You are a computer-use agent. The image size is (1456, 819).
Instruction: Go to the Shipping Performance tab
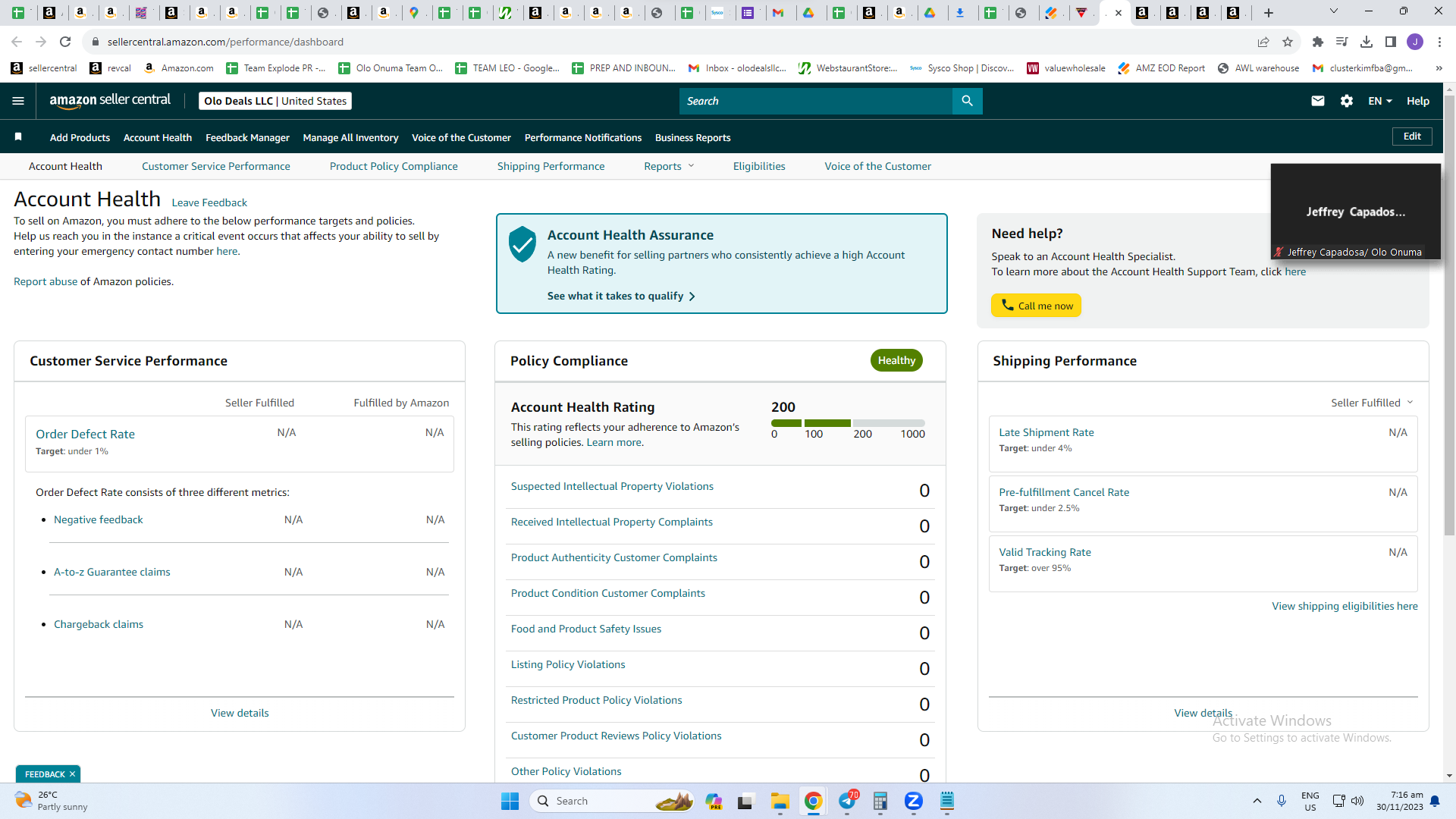[551, 166]
